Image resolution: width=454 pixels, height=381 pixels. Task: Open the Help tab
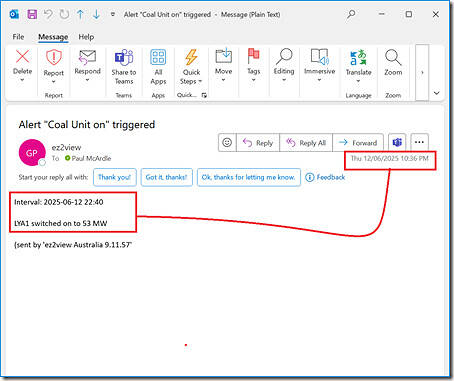click(86, 37)
